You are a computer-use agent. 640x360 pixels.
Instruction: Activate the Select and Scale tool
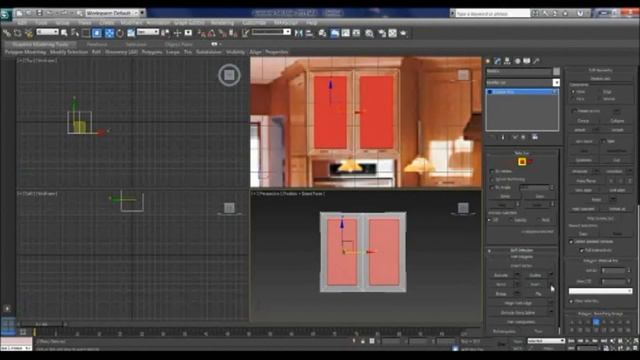131,33
